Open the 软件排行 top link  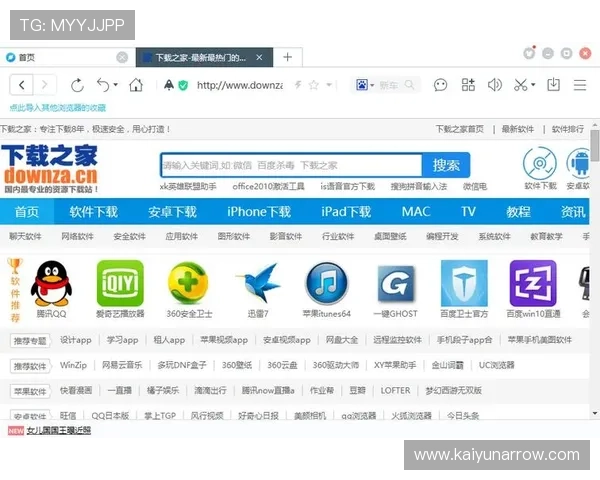pos(568,129)
